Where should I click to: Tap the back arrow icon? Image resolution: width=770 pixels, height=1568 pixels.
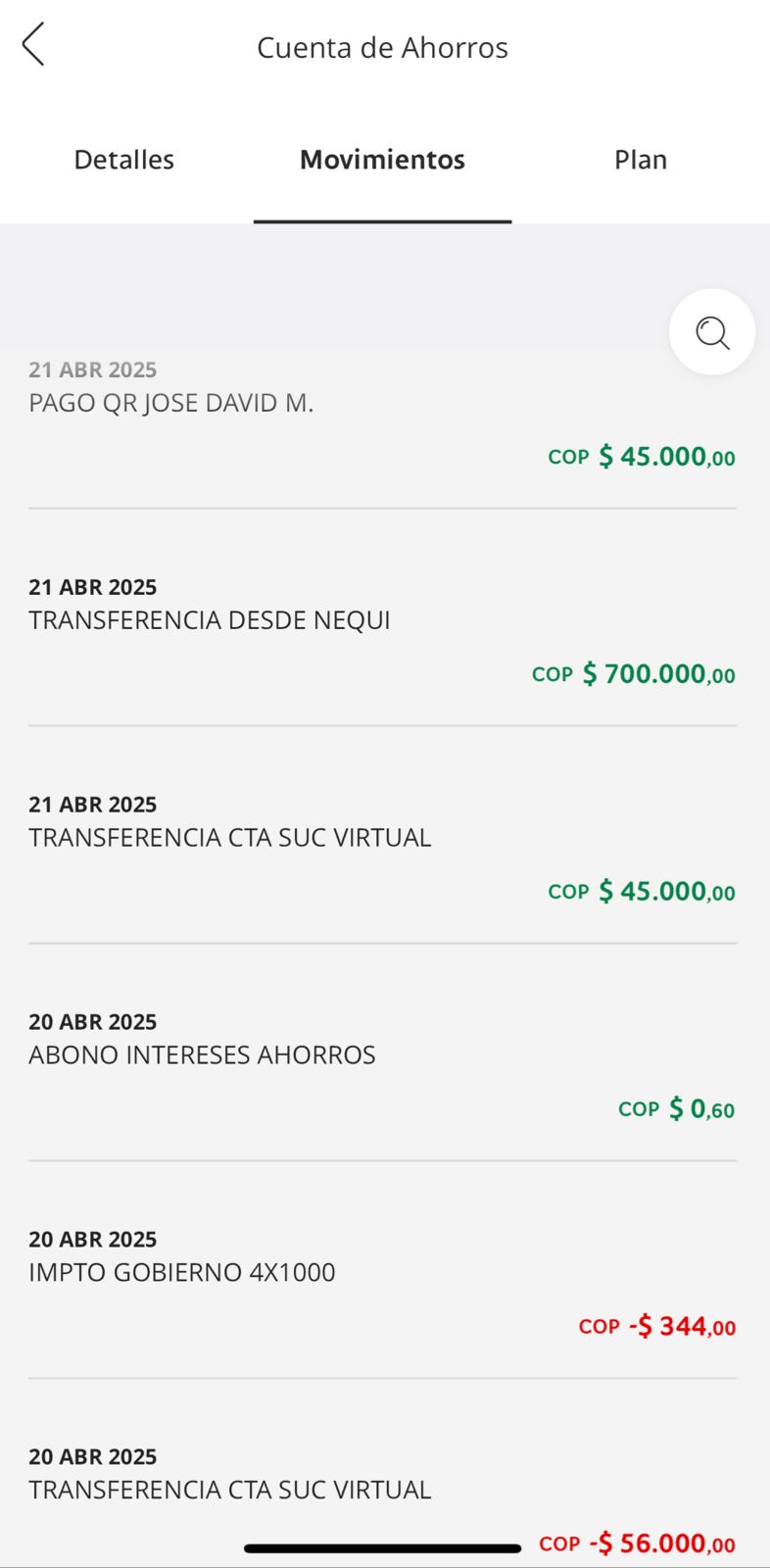(33, 45)
